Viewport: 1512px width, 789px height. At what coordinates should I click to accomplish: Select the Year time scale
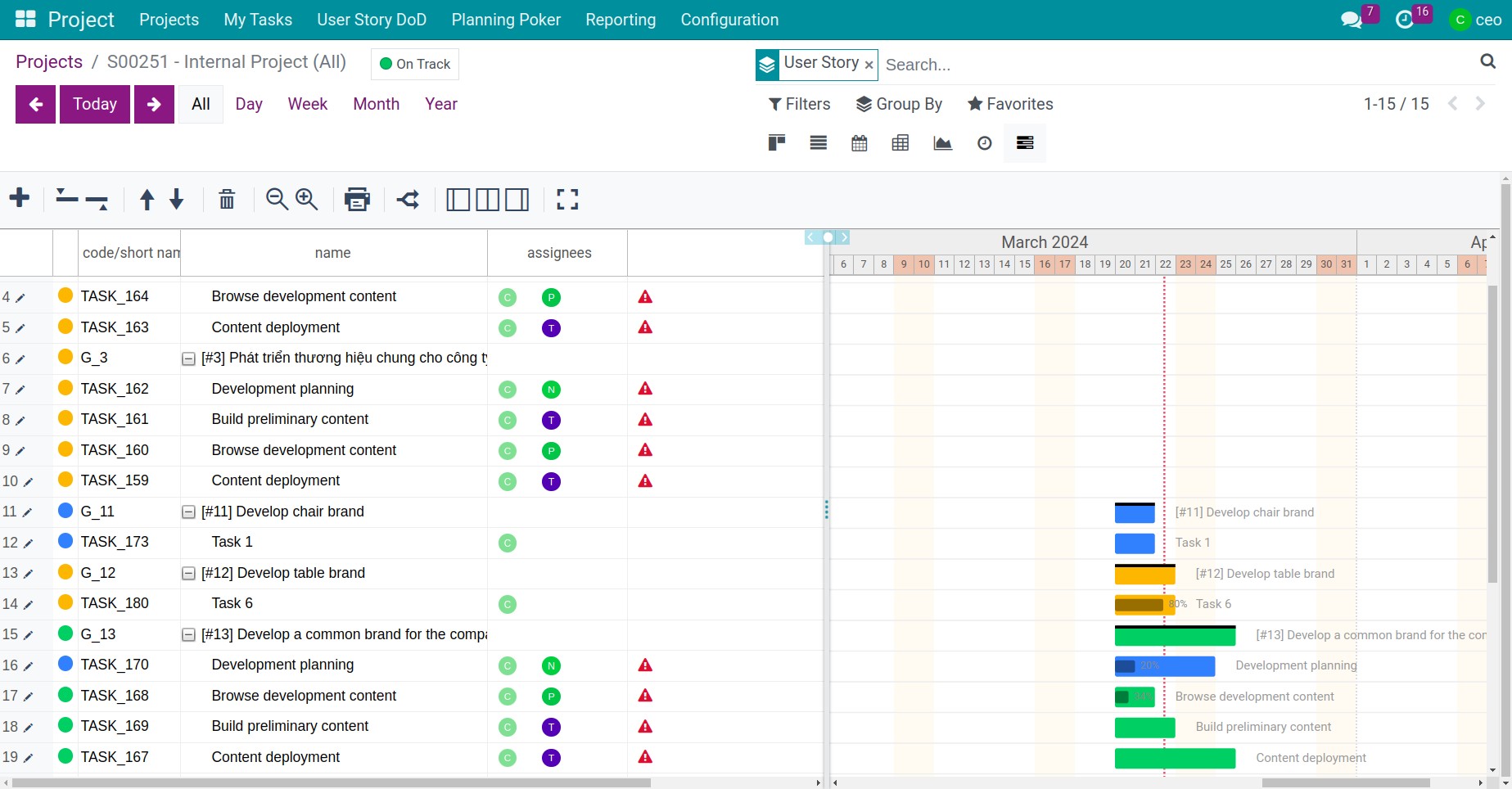click(441, 104)
